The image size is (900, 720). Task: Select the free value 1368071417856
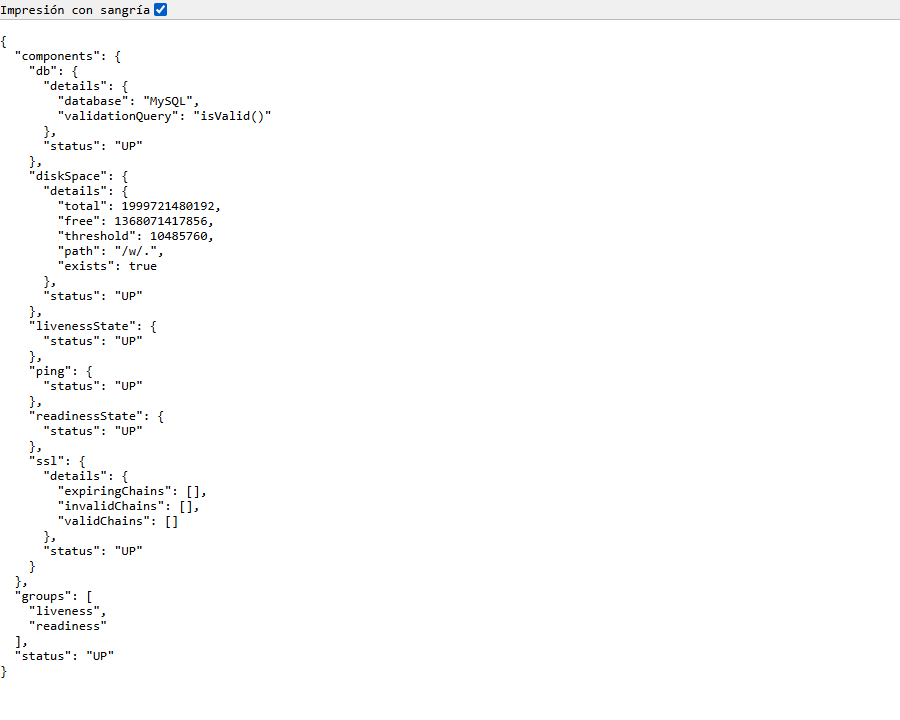(161, 221)
